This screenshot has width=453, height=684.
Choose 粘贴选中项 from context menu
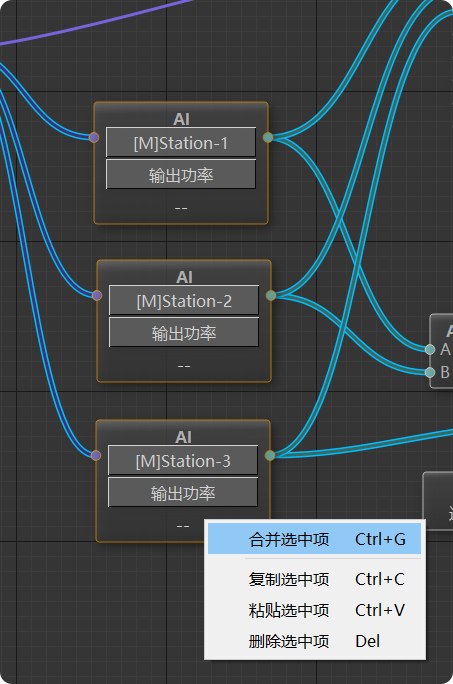[314, 610]
